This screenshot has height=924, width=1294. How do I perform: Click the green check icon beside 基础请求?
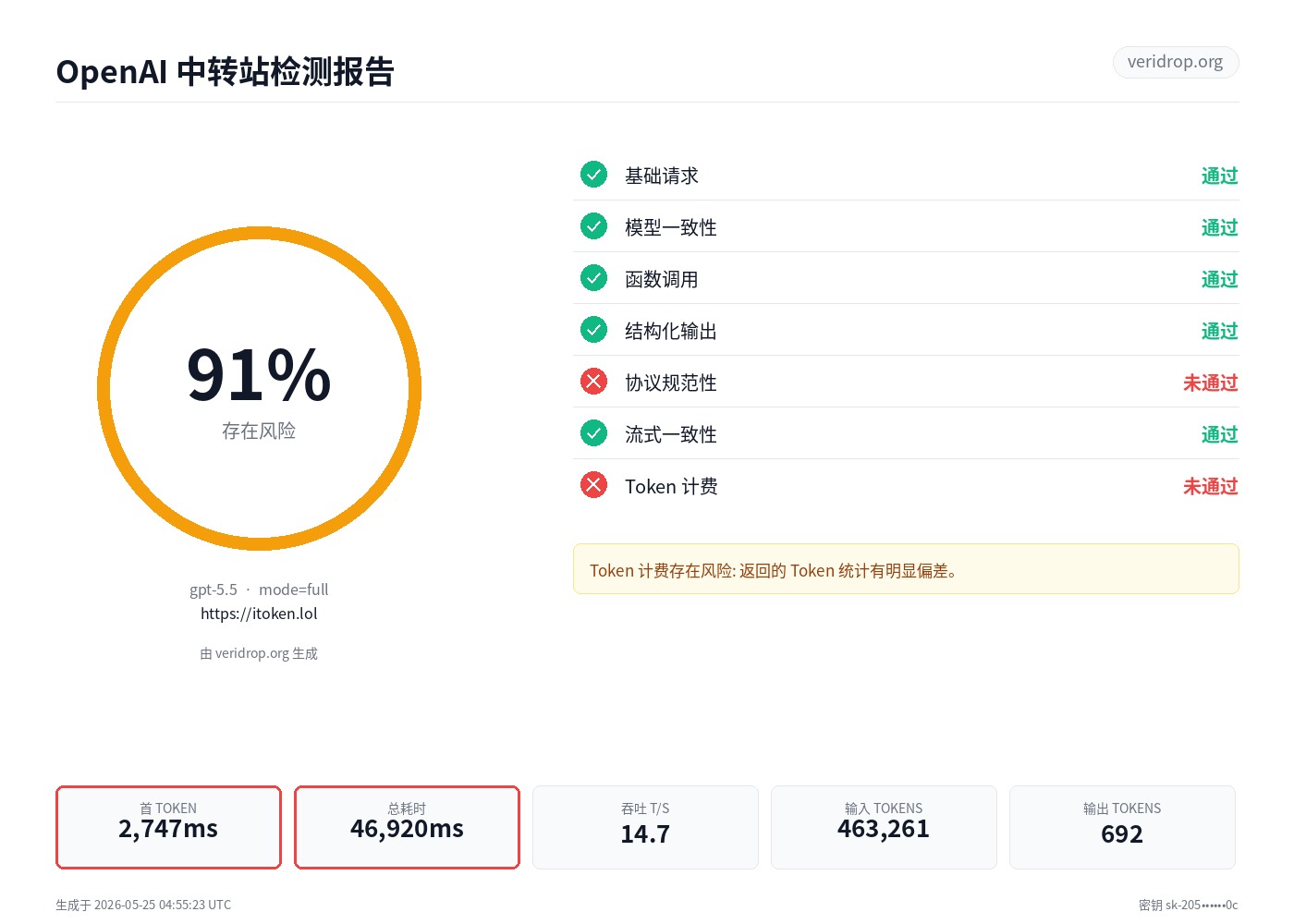593,174
